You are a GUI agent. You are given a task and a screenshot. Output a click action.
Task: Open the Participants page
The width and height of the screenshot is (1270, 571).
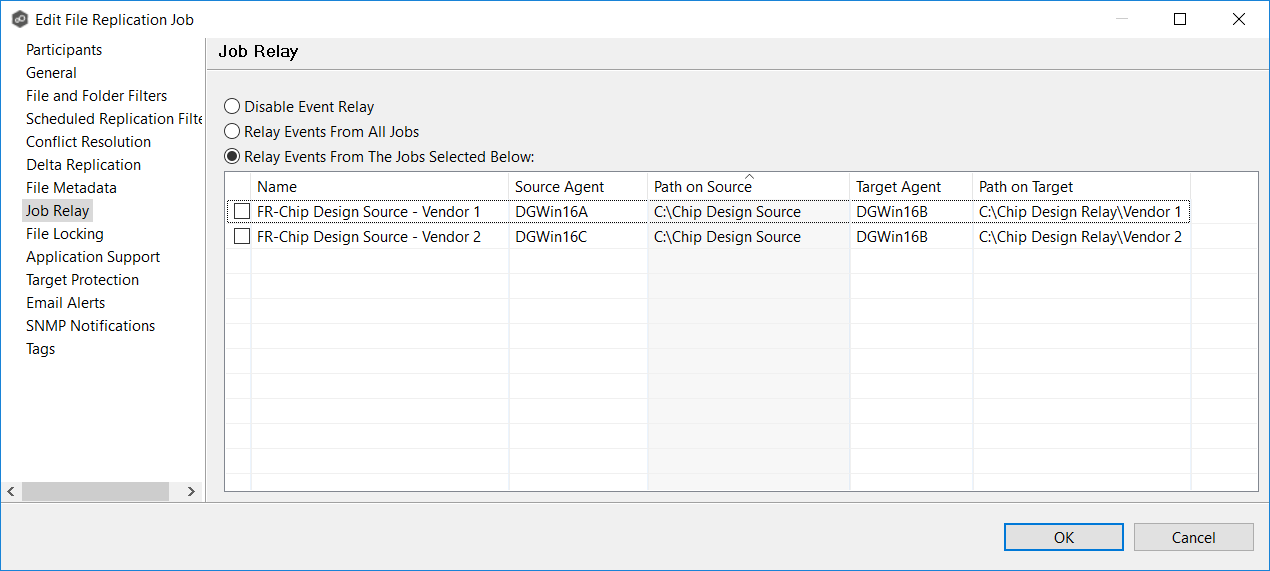64,50
